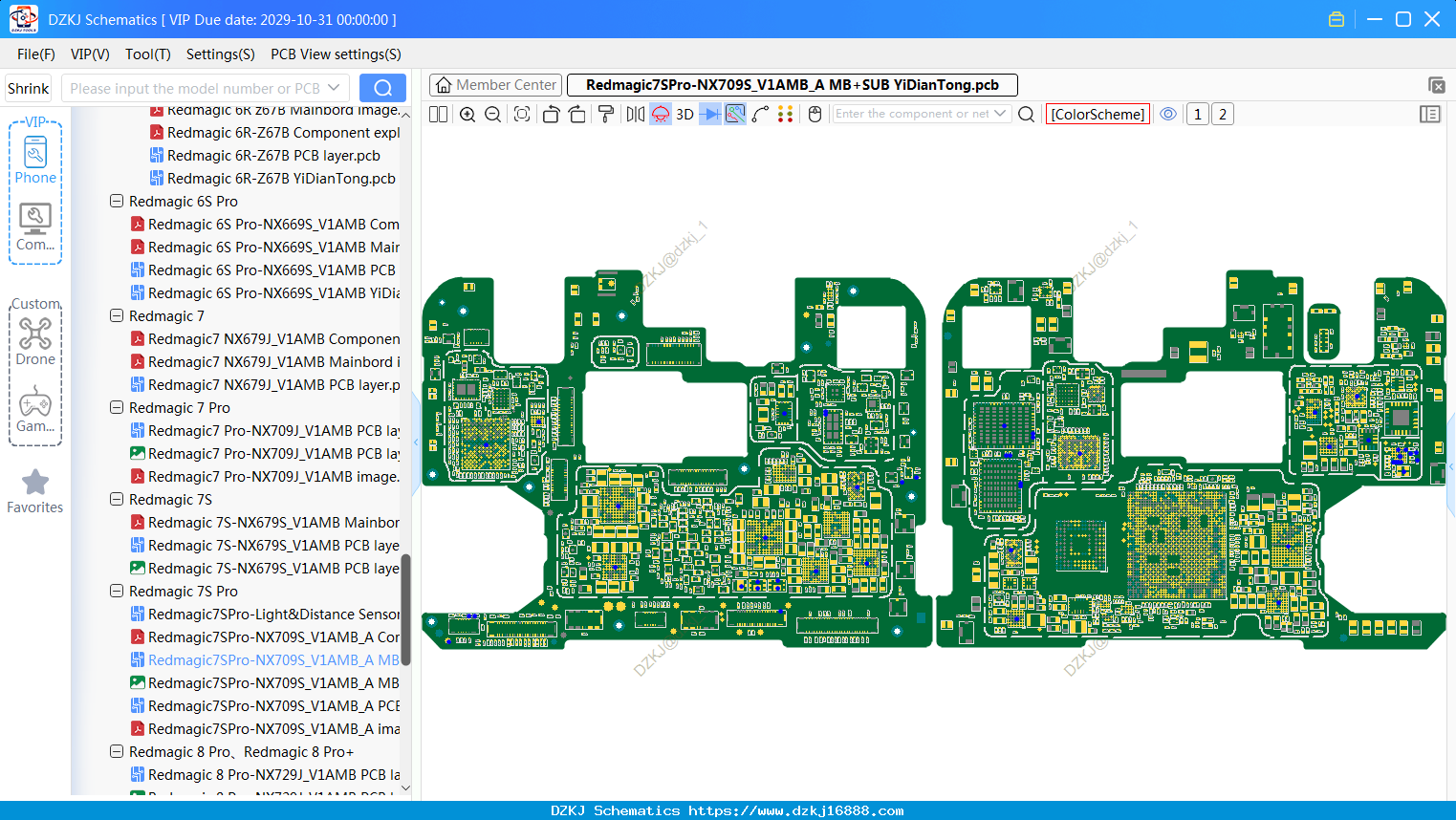The image size is (1456, 820).
Task: Open Redmagic 6R-Z67B Component explanation PDF
Action: pyautogui.click(x=274, y=133)
